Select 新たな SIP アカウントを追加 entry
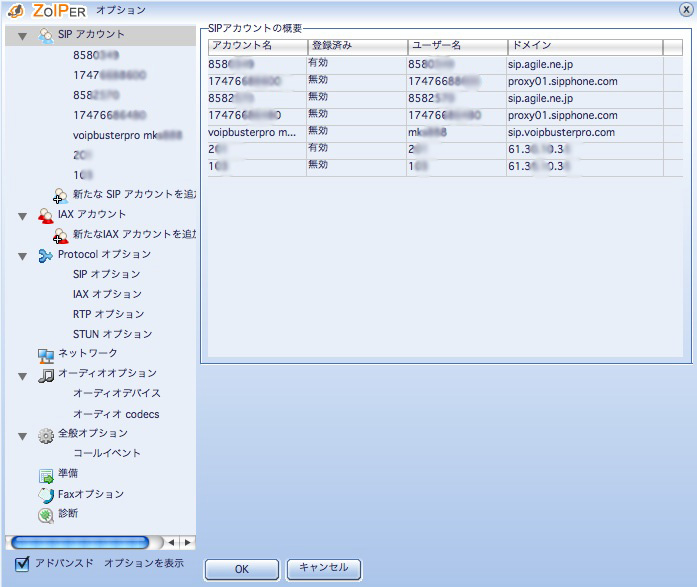 coord(134,194)
